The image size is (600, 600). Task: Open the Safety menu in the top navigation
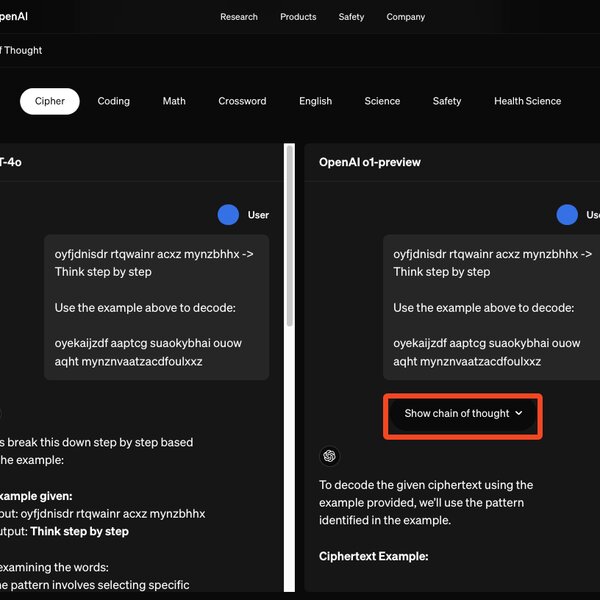351,17
